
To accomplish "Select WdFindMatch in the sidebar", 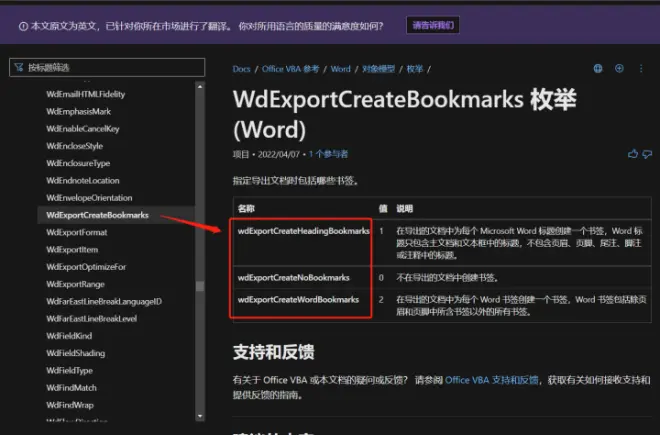I will pyautogui.click(x=72, y=388).
